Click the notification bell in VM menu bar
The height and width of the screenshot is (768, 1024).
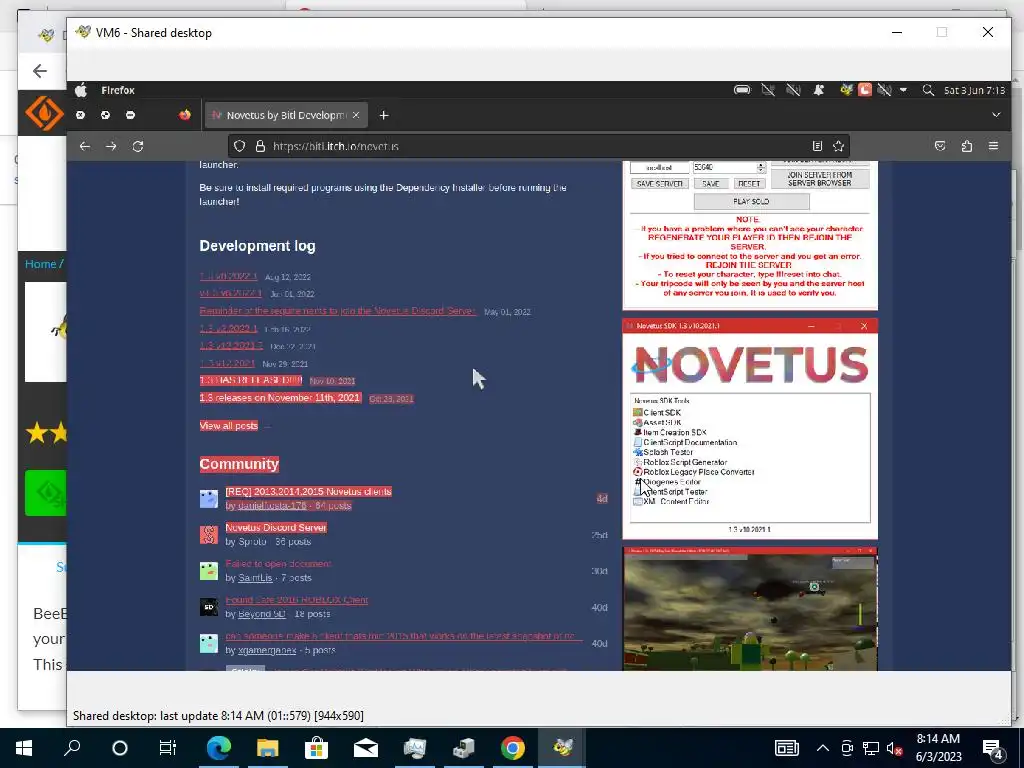coord(818,90)
